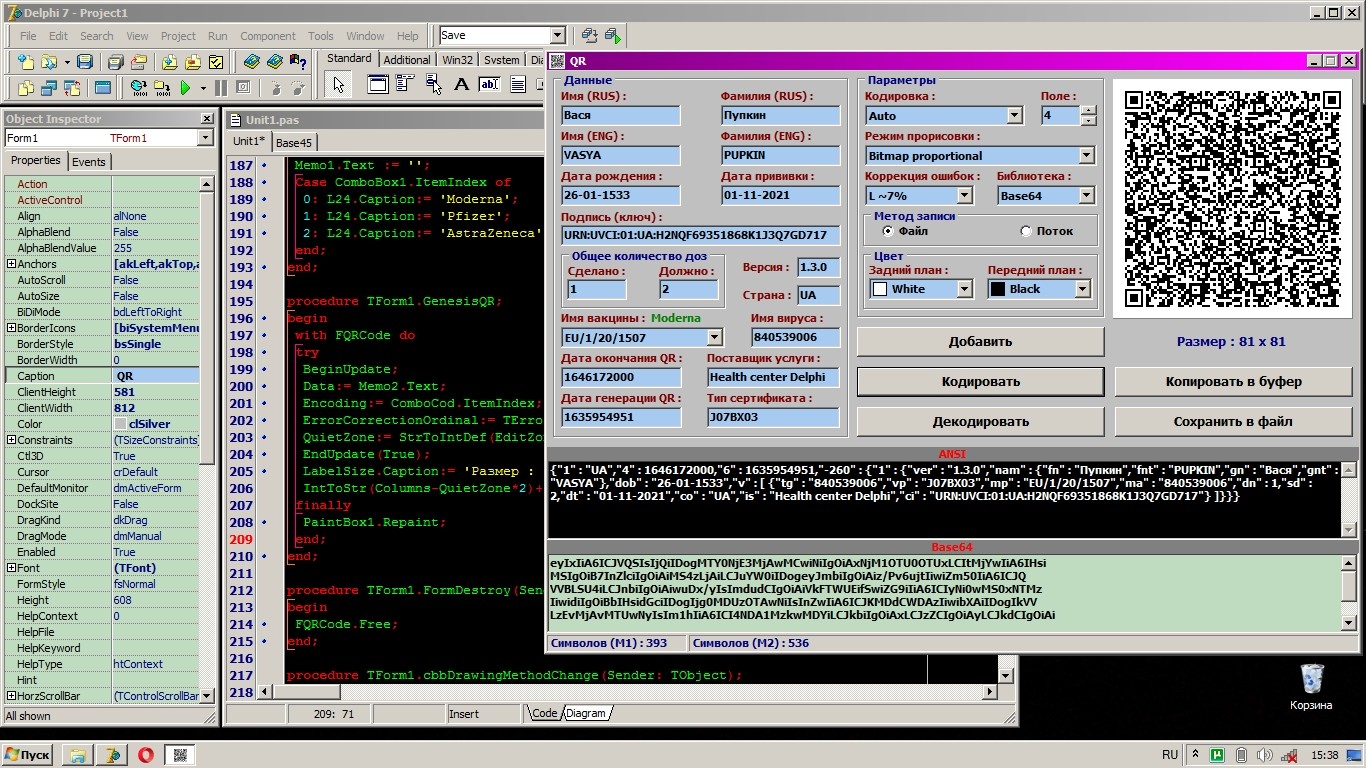
Task: Select the MainMenu component icon
Action: tap(405, 85)
